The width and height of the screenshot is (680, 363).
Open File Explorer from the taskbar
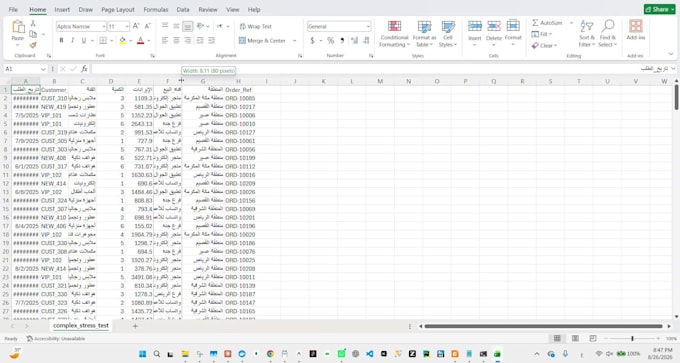coord(185,354)
